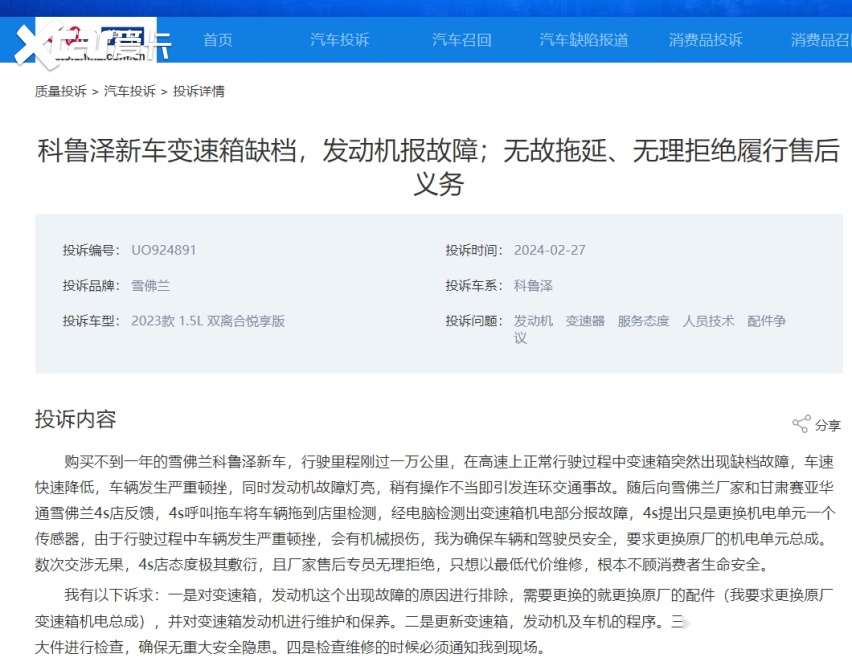Open 汽车缺陷报道 in the top menu
The image size is (852, 666).
pyautogui.click(x=584, y=40)
